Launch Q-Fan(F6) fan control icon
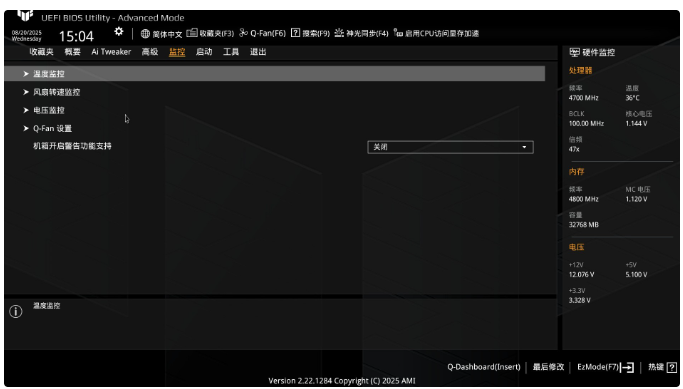This screenshot has height=389, width=683. pos(243,33)
